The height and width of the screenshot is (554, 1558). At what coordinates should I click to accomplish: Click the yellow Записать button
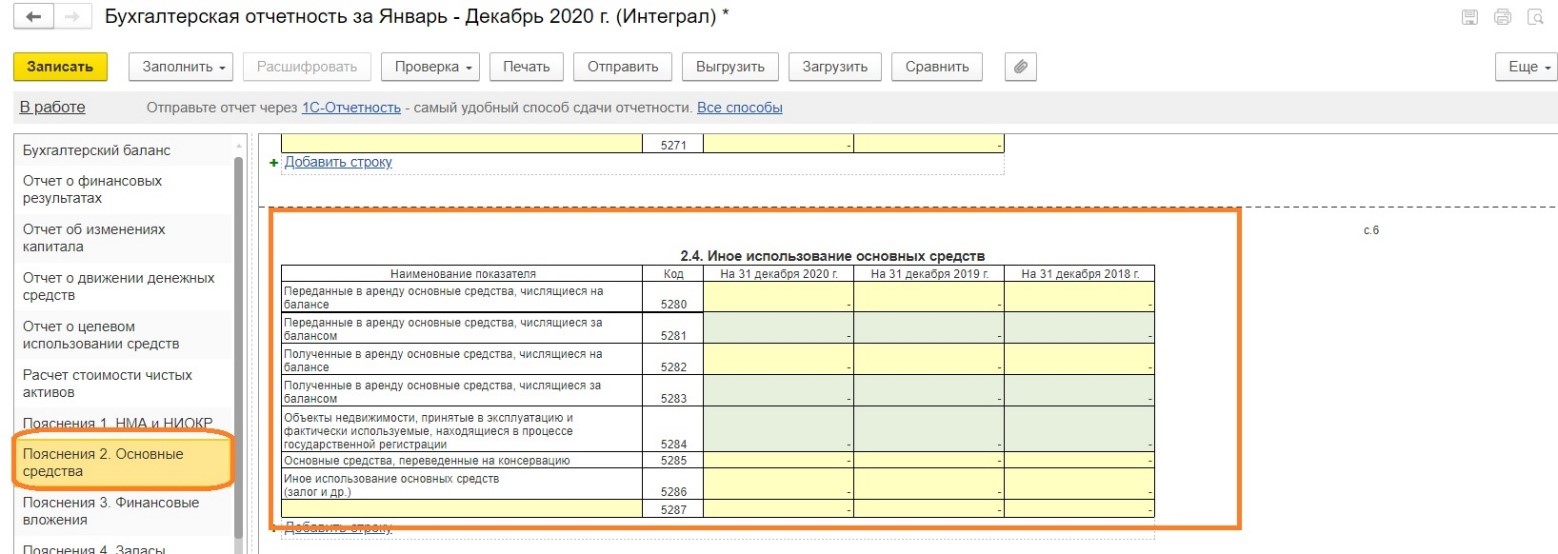coord(61,67)
